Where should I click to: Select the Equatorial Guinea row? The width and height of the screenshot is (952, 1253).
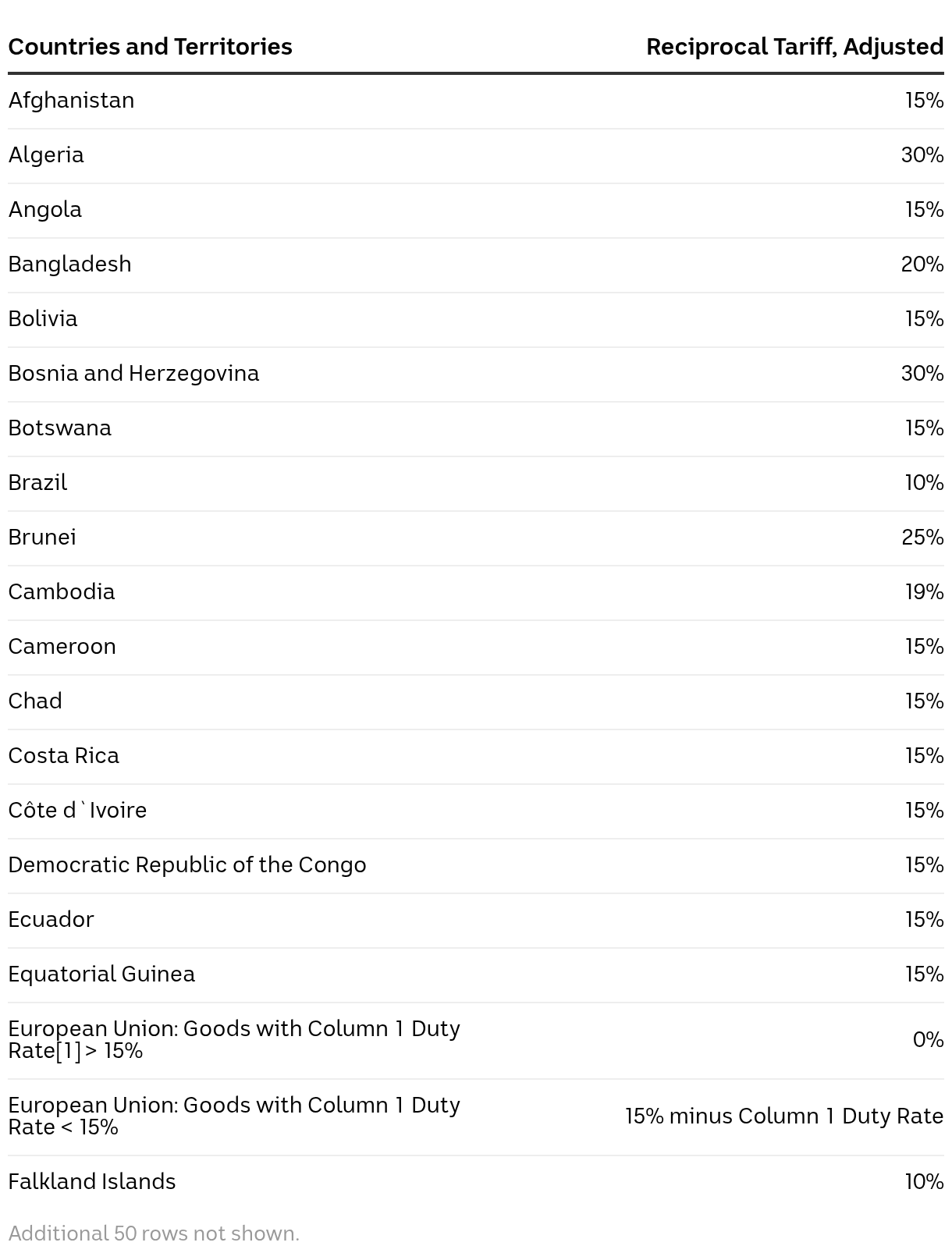[x=476, y=975]
